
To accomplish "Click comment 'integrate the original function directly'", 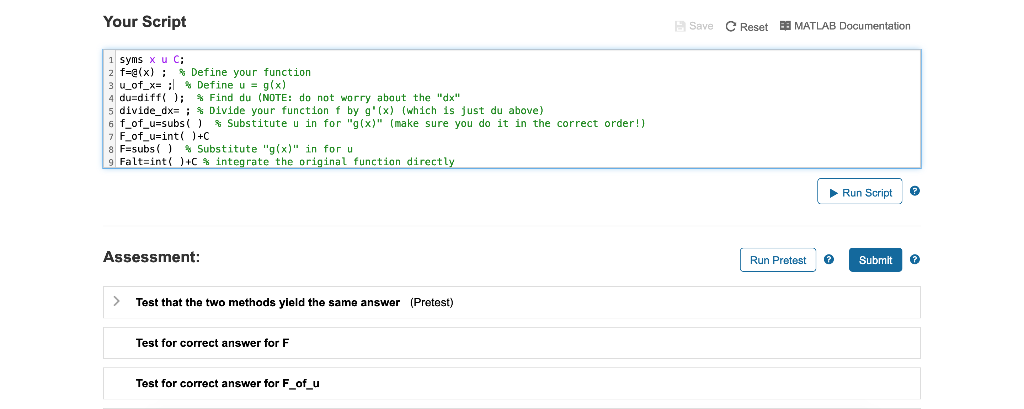I will click(x=334, y=161).
